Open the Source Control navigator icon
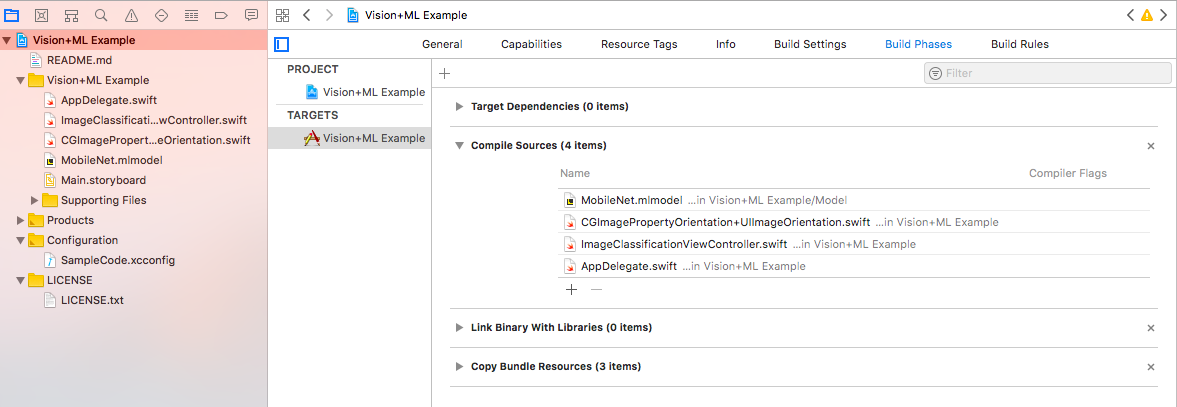The image size is (1177, 407). [x=41, y=15]
